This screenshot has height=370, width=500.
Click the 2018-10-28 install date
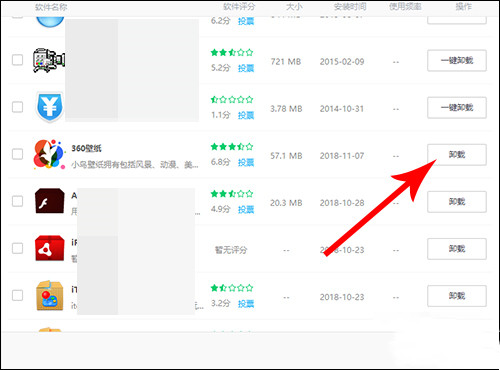342,203
